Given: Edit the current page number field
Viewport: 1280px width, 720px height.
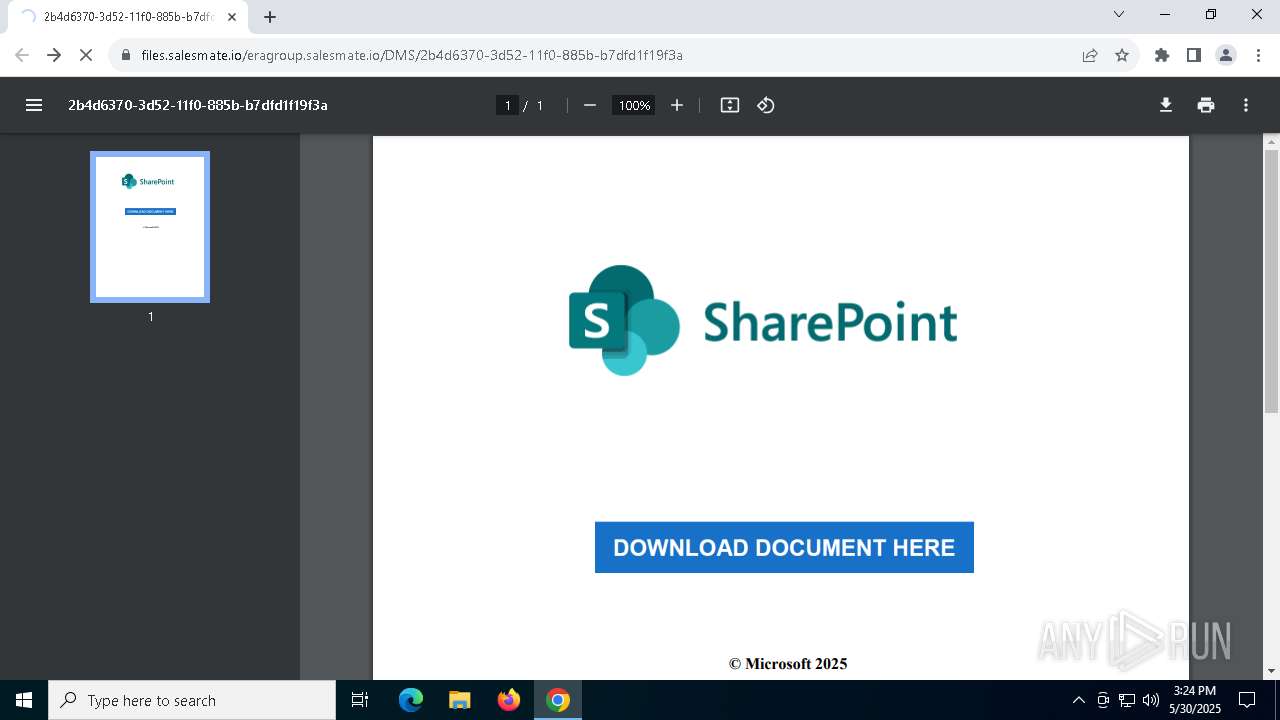Looking at the screenshot, I should click(x=507, y=105).
